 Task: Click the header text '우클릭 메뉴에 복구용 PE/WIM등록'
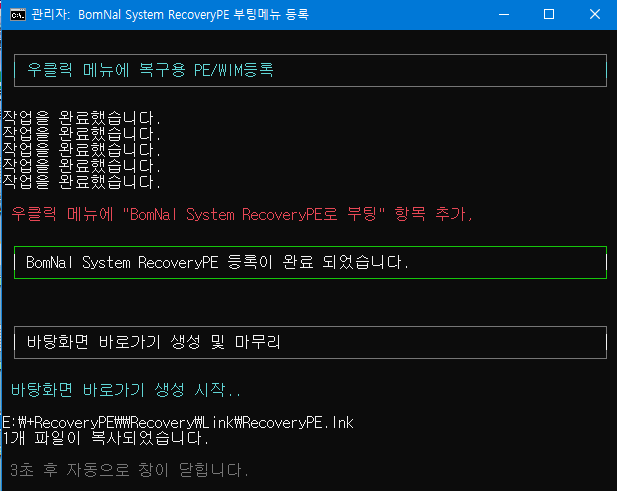[150, 70]
